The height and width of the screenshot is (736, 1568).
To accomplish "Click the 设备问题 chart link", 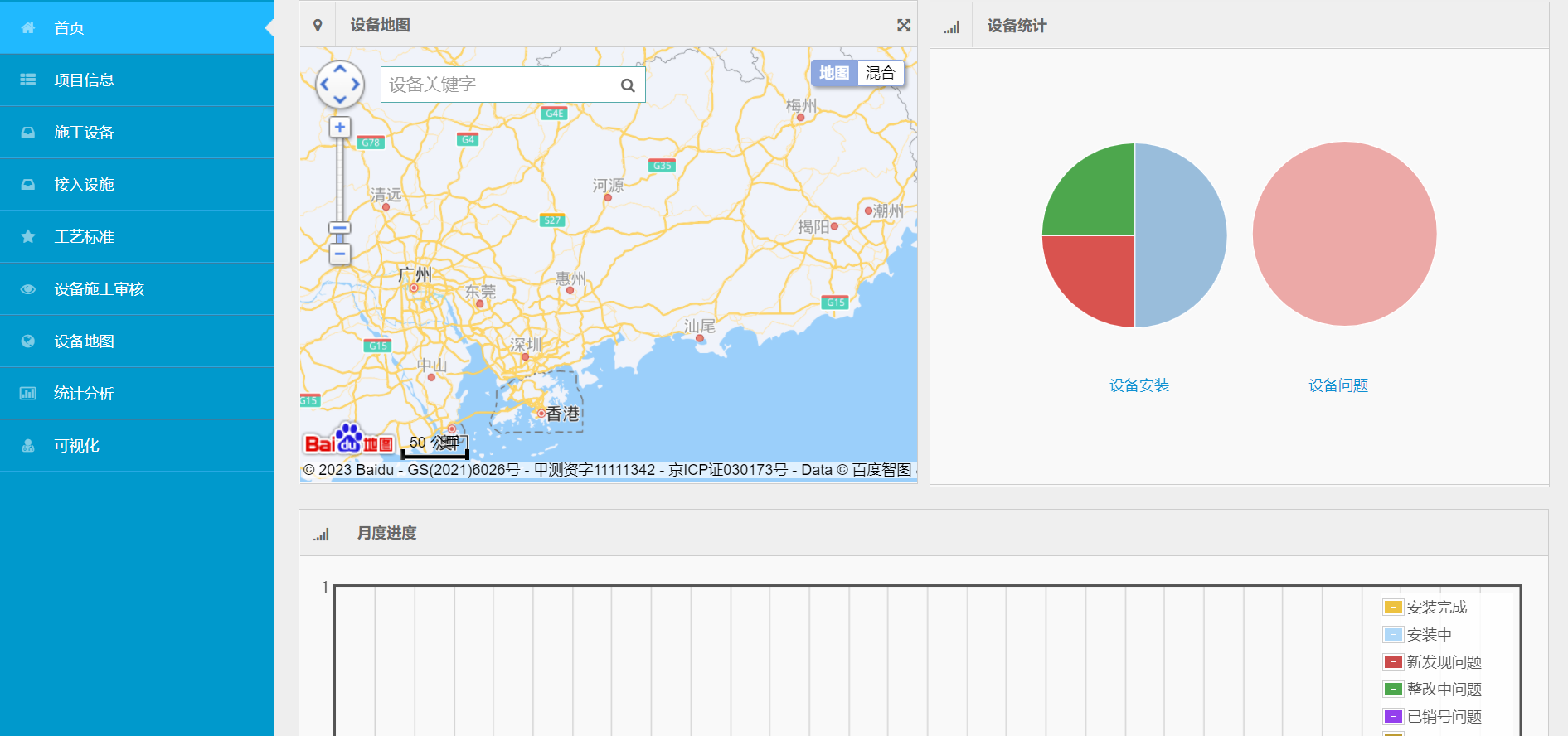I will (1338, 385).
